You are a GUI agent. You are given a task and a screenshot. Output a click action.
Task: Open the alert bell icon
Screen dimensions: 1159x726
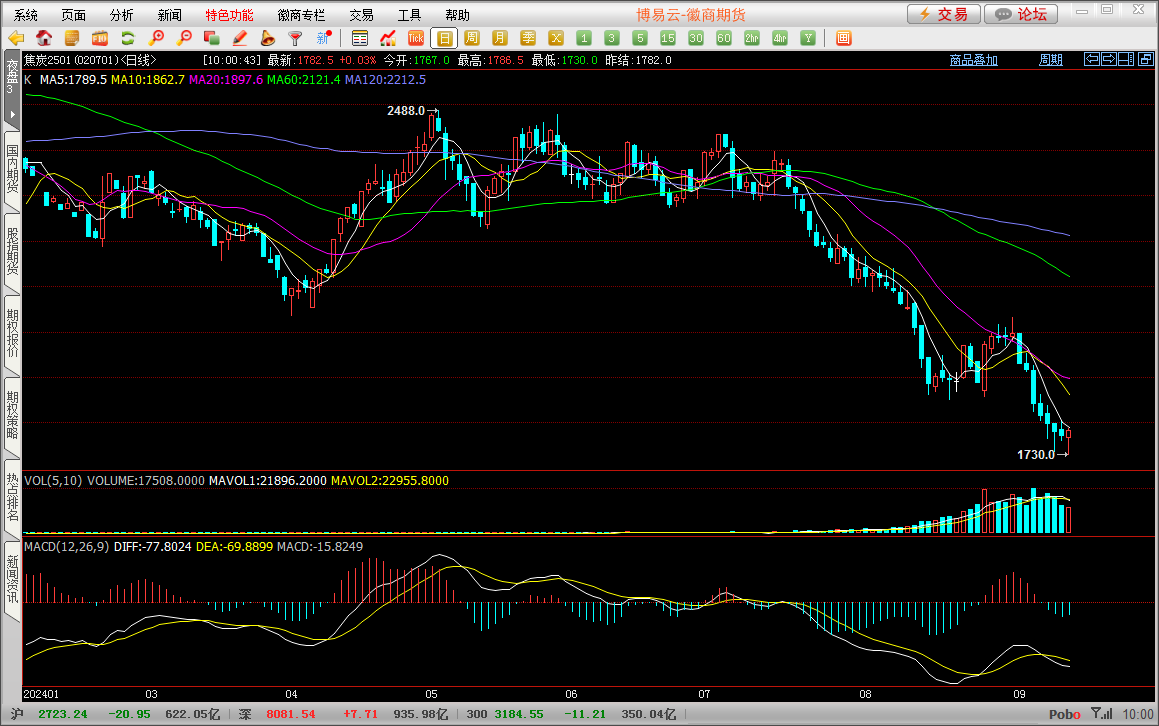click(267, 38)
